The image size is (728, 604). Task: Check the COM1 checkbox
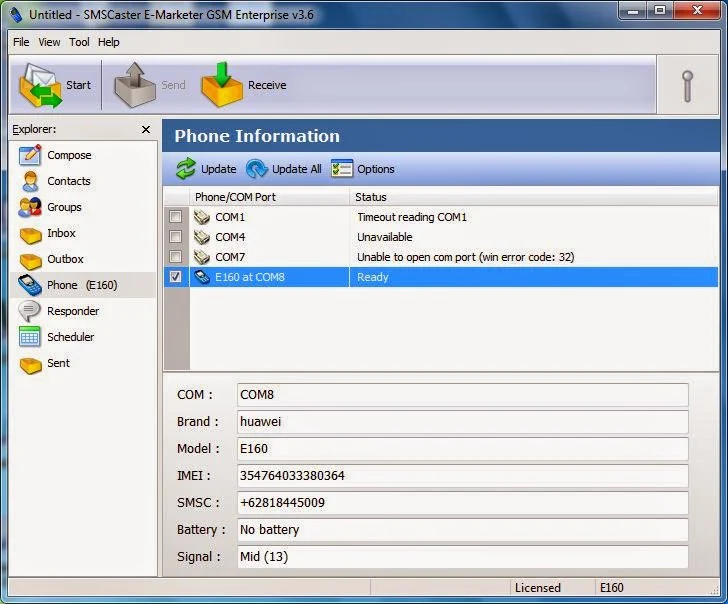(x=176, y=216)
